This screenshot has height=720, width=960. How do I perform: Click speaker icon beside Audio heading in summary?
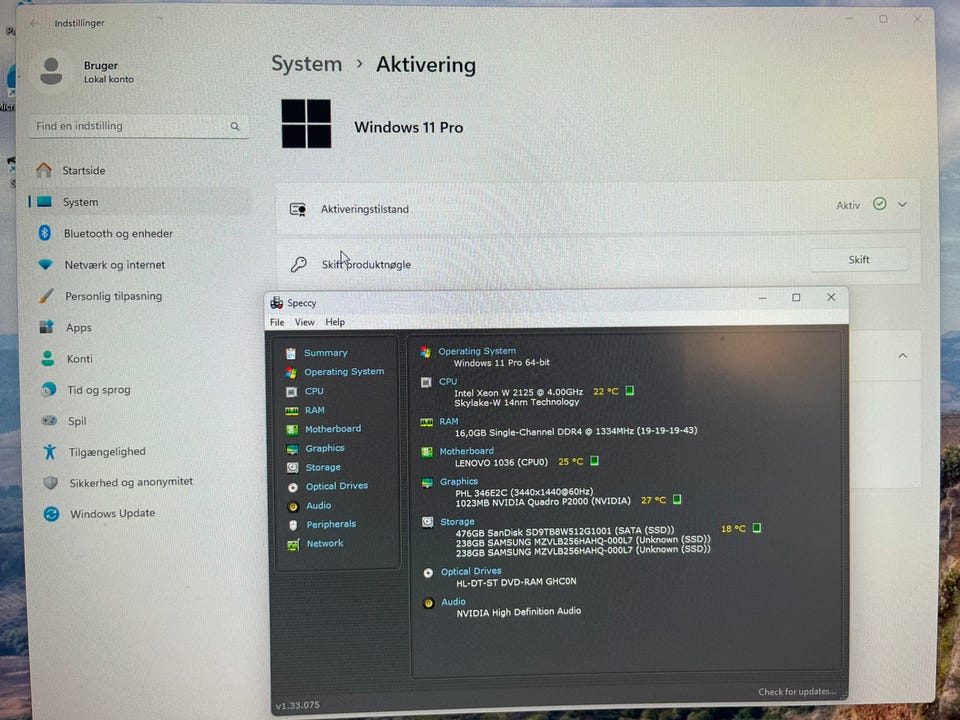(429, 603)
